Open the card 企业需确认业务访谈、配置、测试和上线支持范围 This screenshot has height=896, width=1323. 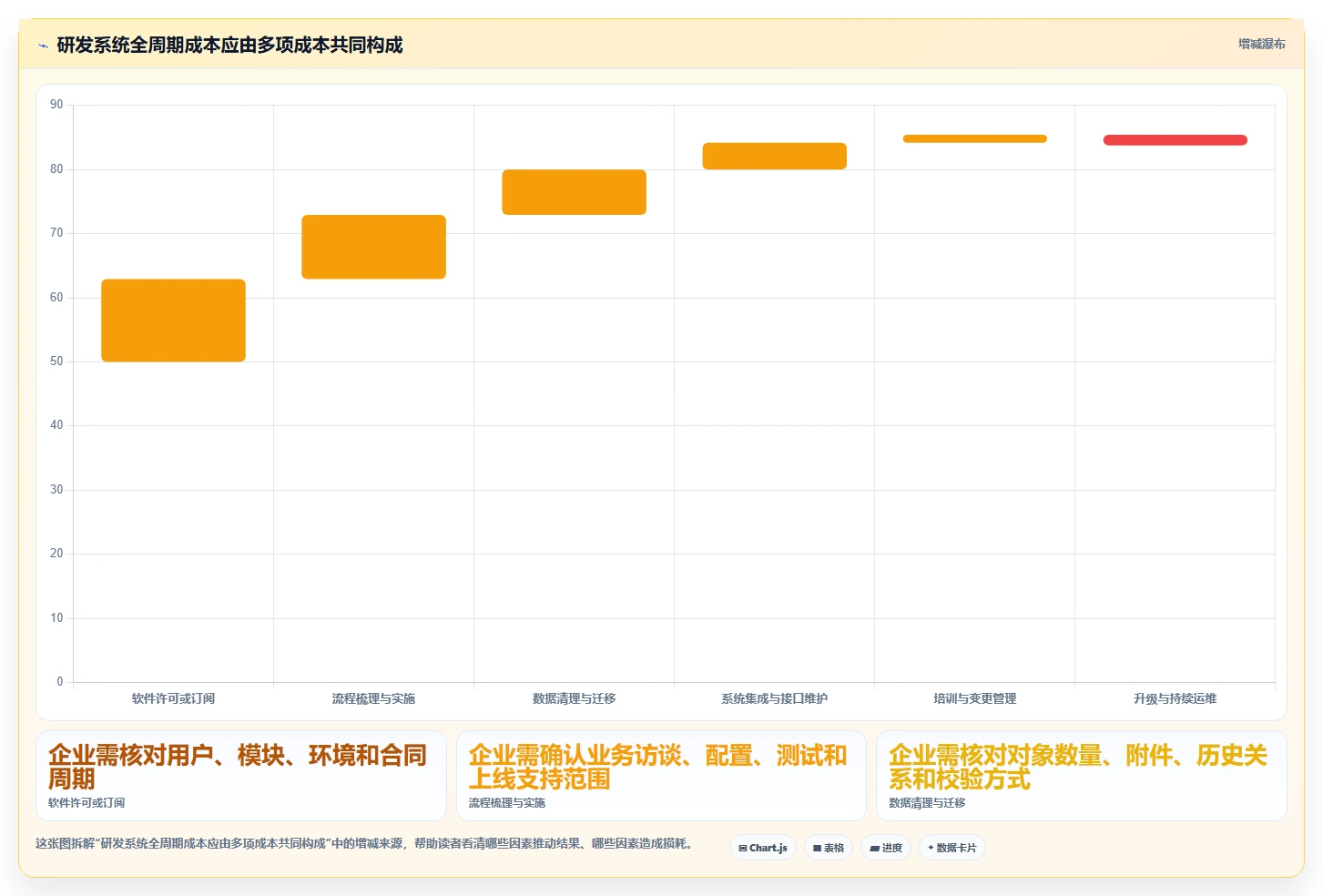[x=661, y=776]
